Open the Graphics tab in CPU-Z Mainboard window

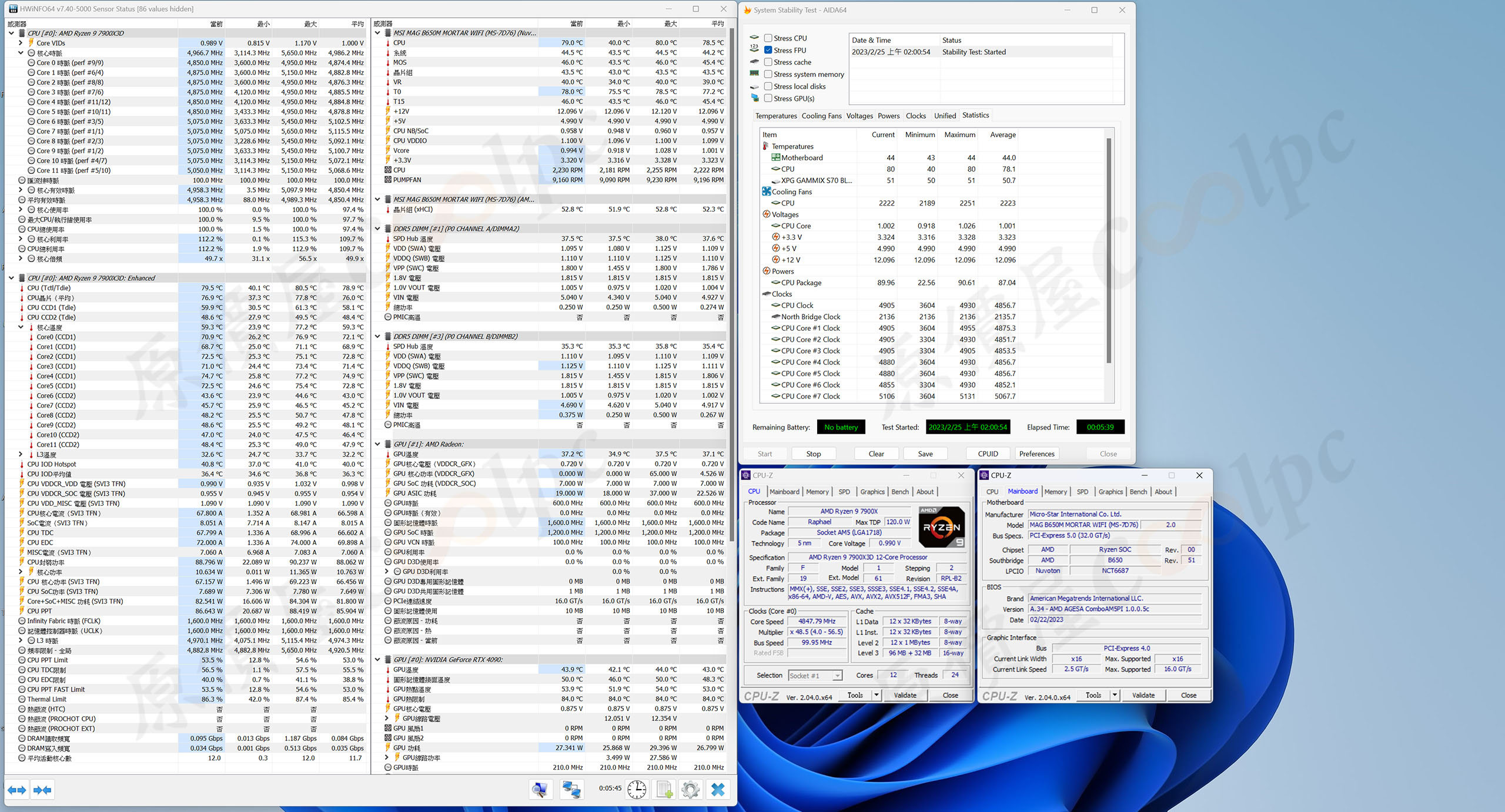pos(1111,492)
